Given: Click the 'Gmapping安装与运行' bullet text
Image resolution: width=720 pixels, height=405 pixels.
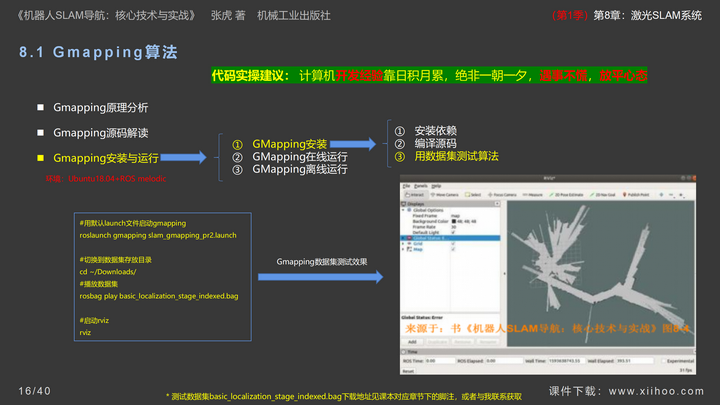Looking at the screenshot, I should [106, 158].
